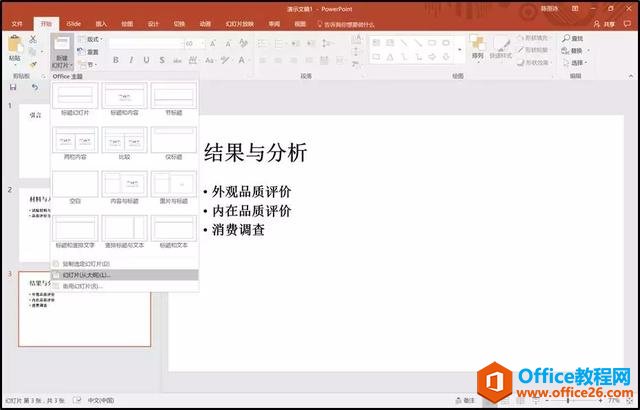Toggle text Shadow (S) formatting
640x410 pixels.
(x=162, y=60)
